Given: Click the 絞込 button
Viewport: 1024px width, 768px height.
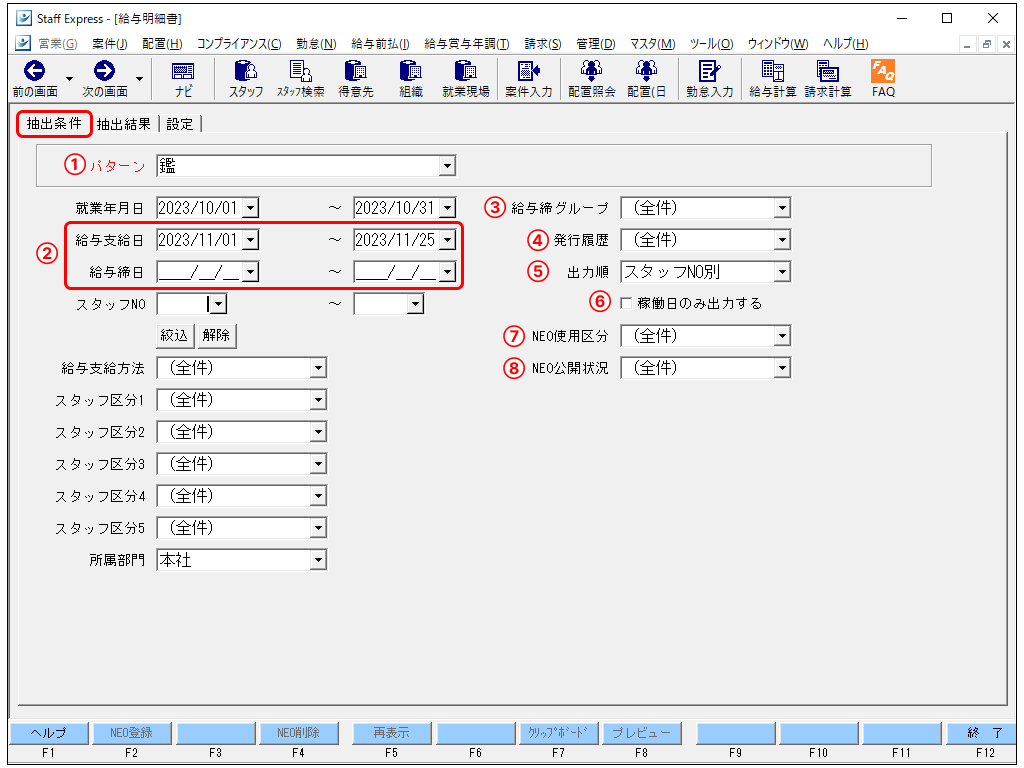Looking at the screenshot, I should tap(174, 336).
